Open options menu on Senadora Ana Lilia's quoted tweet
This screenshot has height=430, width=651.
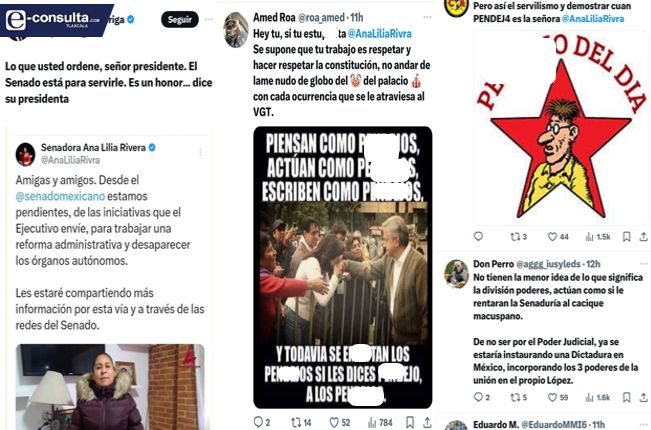click(200, 152)
